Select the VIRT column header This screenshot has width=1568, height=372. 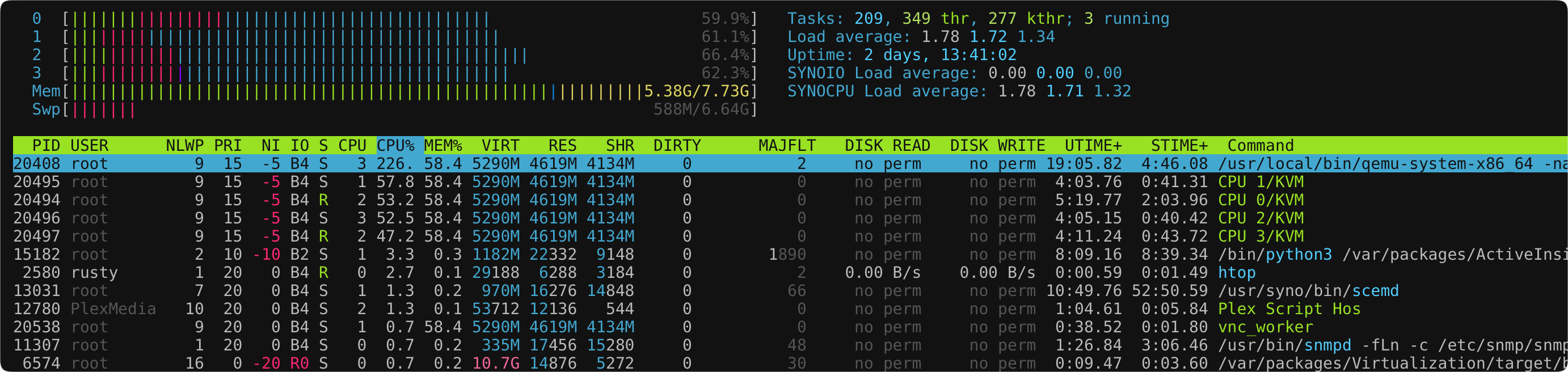500,146
